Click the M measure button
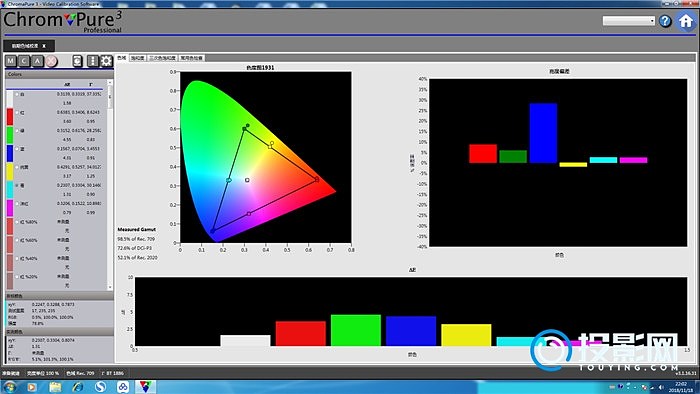 click(11, 61)
